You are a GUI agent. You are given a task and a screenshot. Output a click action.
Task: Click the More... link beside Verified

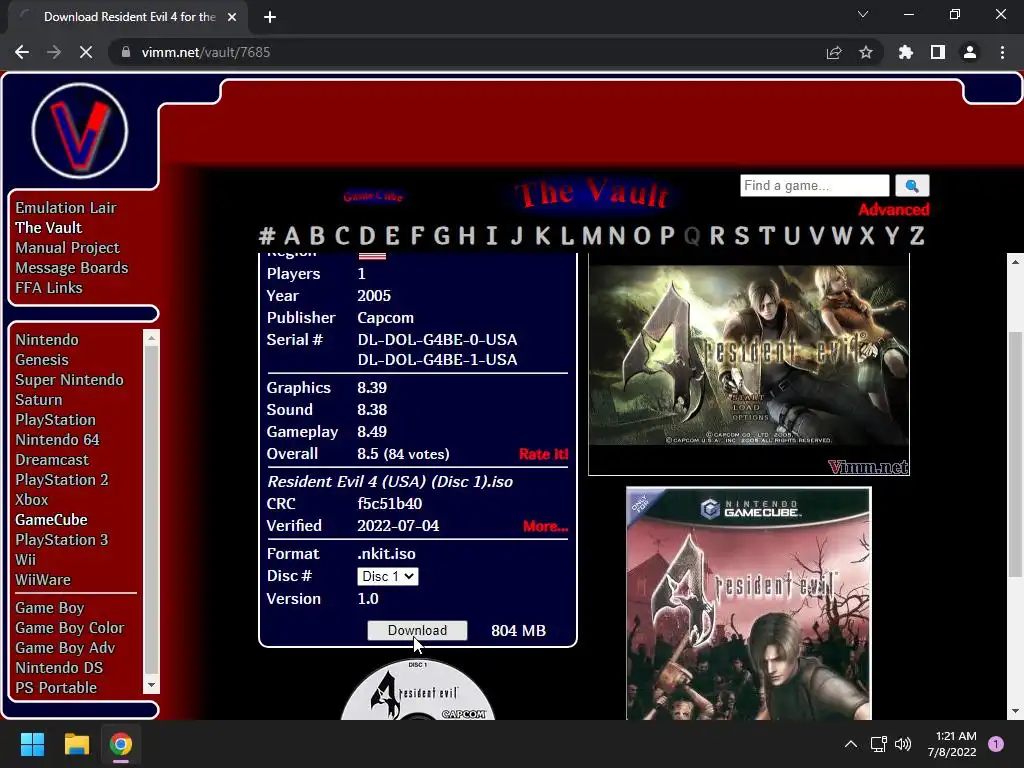(x=545, y=526)
